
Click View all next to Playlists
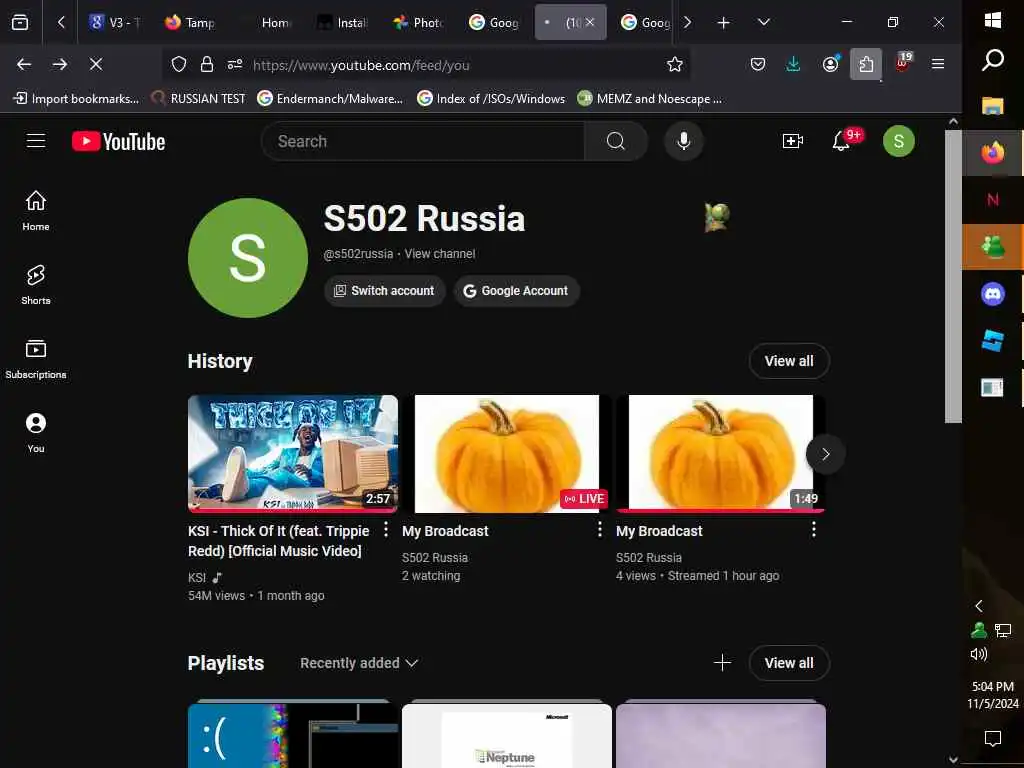point(789,663)
